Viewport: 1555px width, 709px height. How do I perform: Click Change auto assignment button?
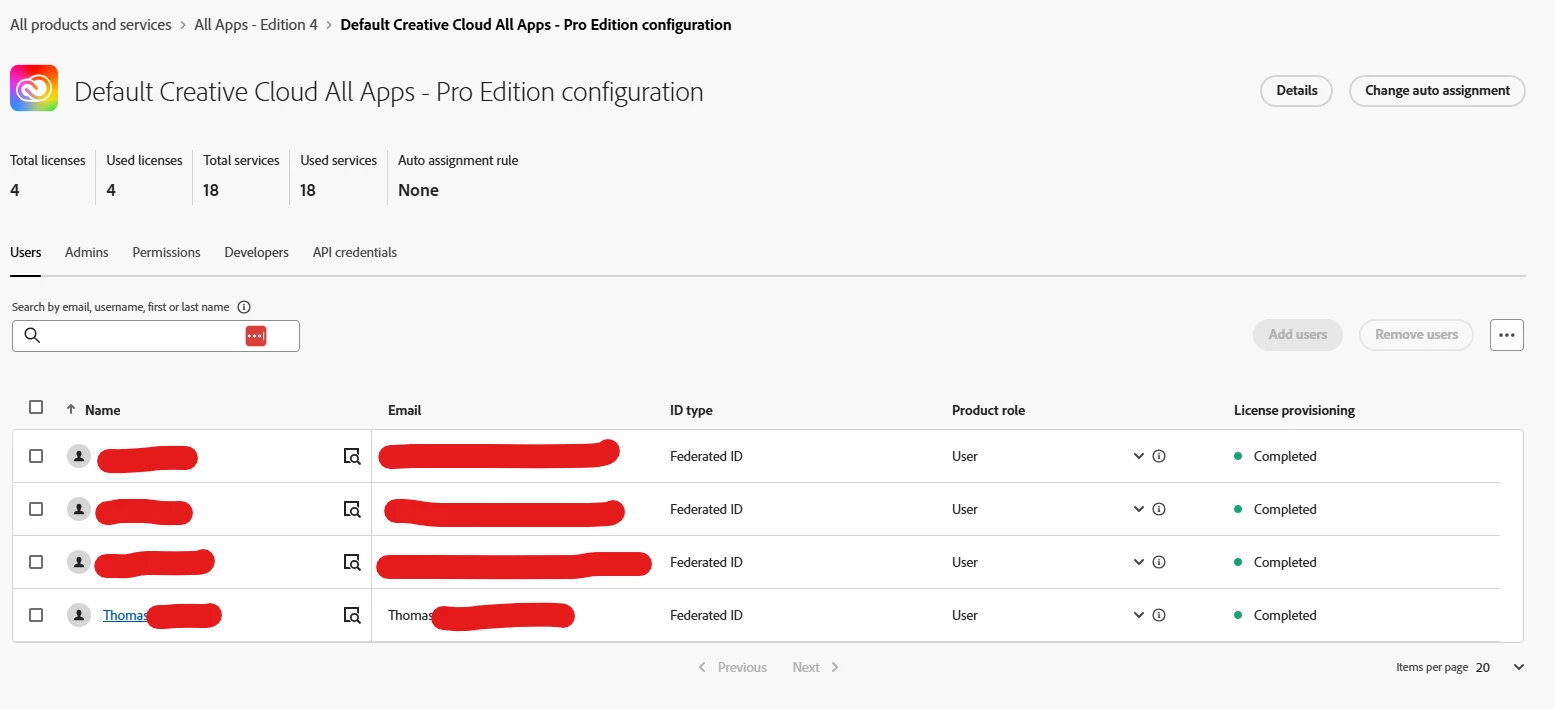click(x=1437, y=90)
